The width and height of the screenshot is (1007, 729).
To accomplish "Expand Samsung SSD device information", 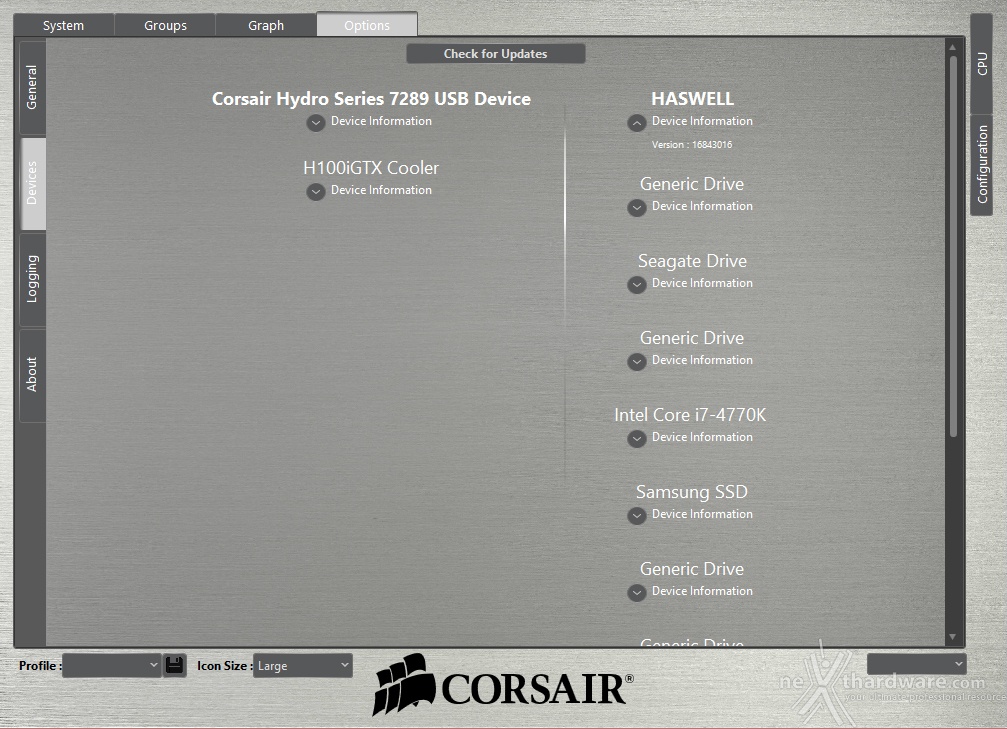I will point(636,516).
